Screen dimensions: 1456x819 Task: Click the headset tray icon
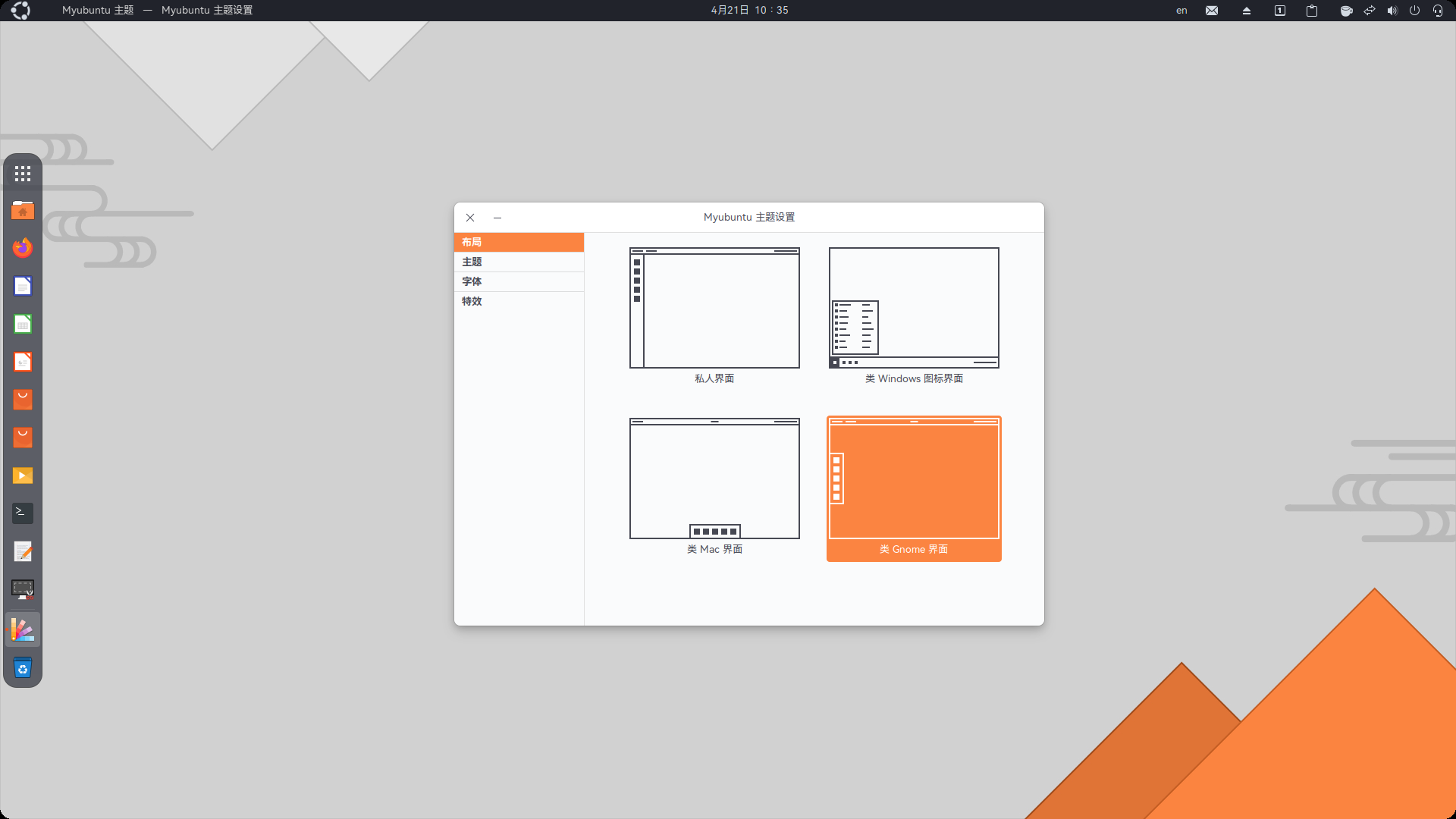click(1437, 11)
